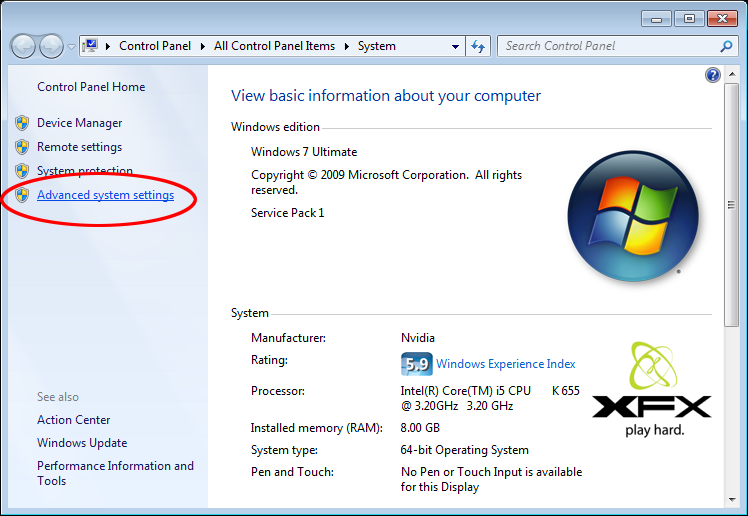The width and height of the screenshot is (748, 516).
Task: Select the Nvidia manufacturer value
Action: point(417,338)
